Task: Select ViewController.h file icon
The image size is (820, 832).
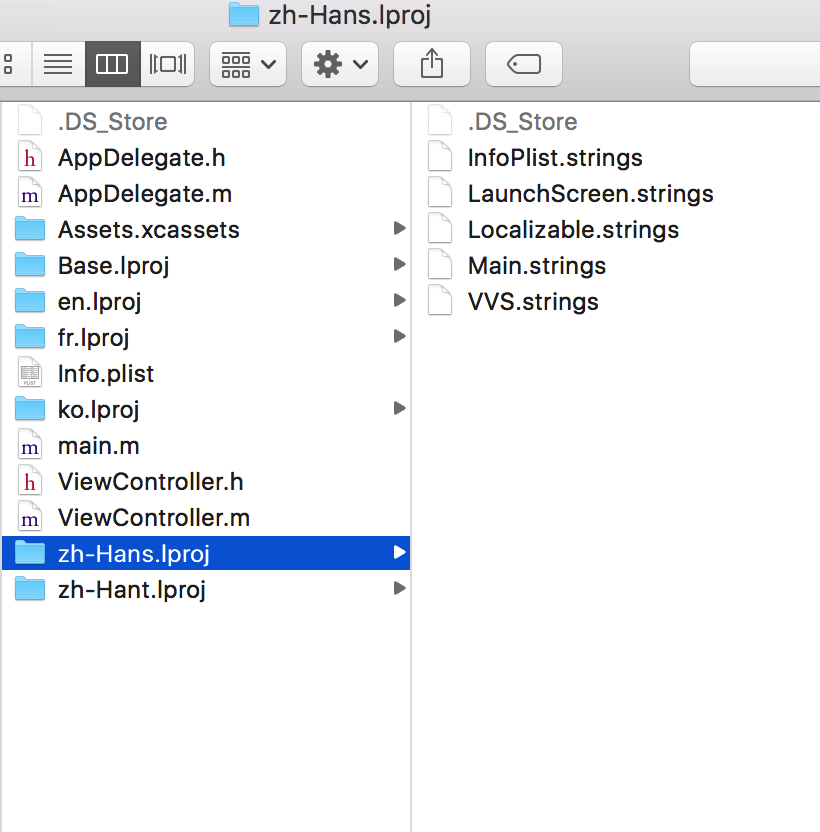Action: pyautogui.click(x=30, y=481)
